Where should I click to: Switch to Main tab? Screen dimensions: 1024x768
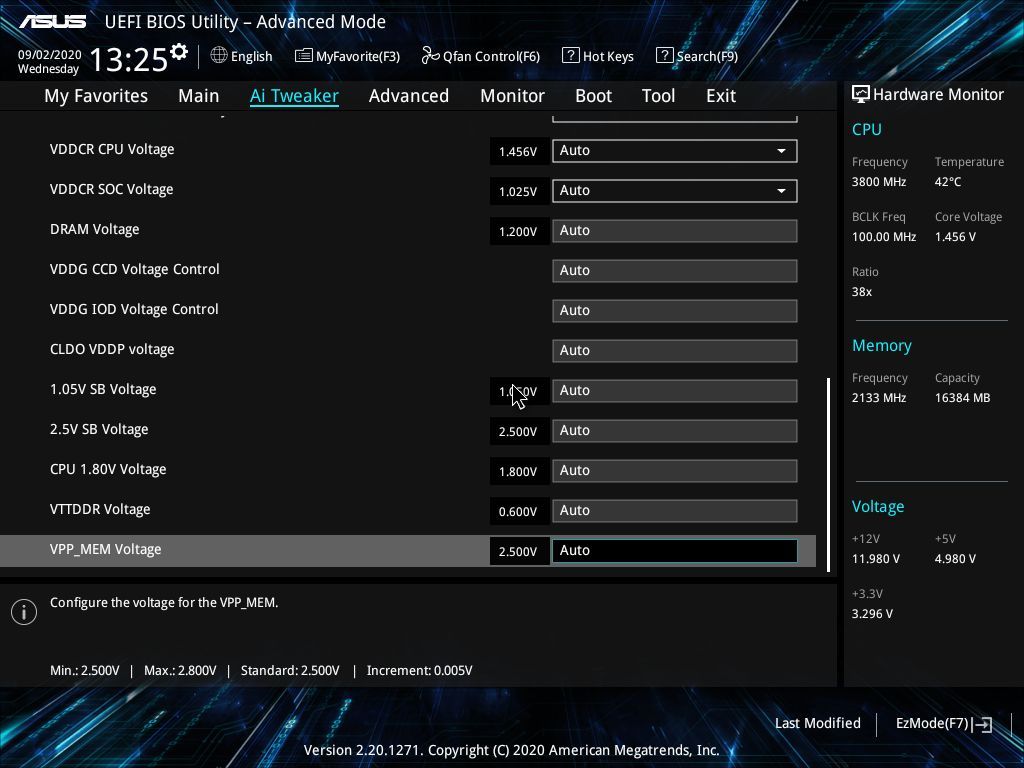tap(199, 96)
